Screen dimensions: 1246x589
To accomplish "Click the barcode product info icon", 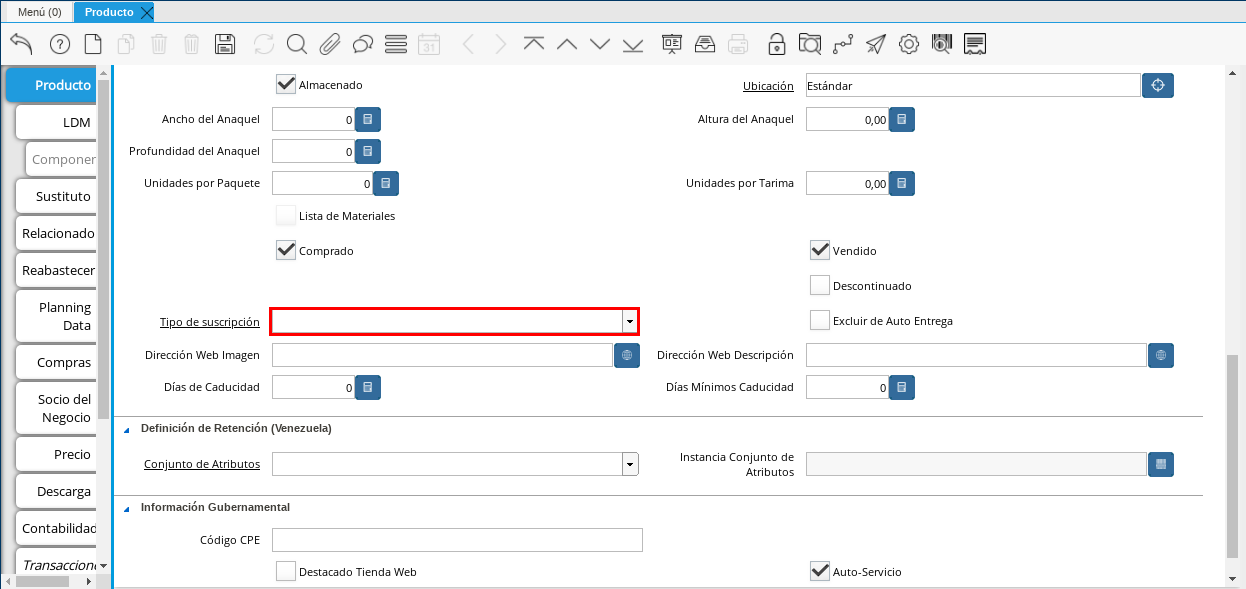I will point(942,44).
